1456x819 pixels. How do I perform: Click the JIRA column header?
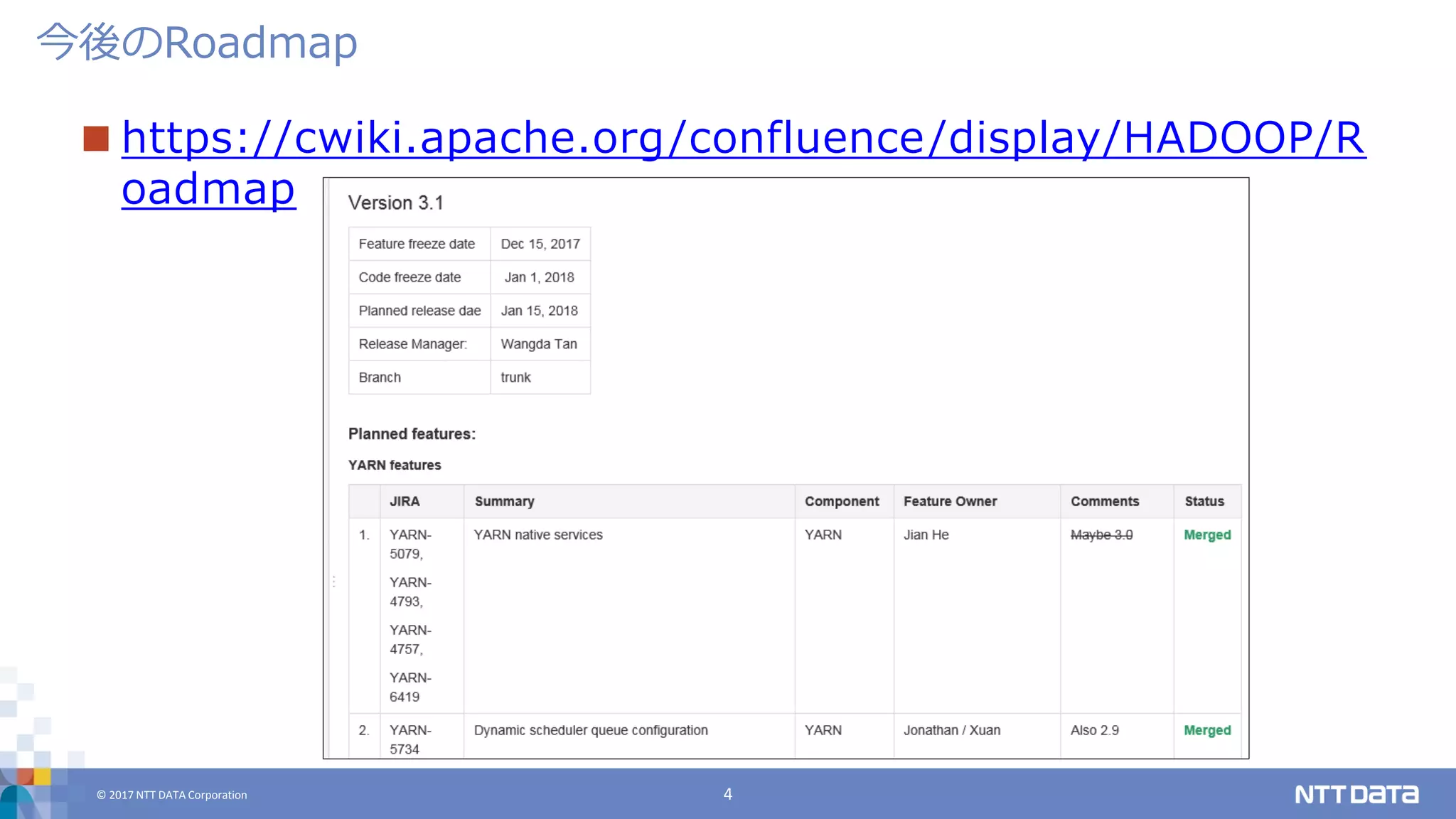pyautogui.click(x=405, y=501)
